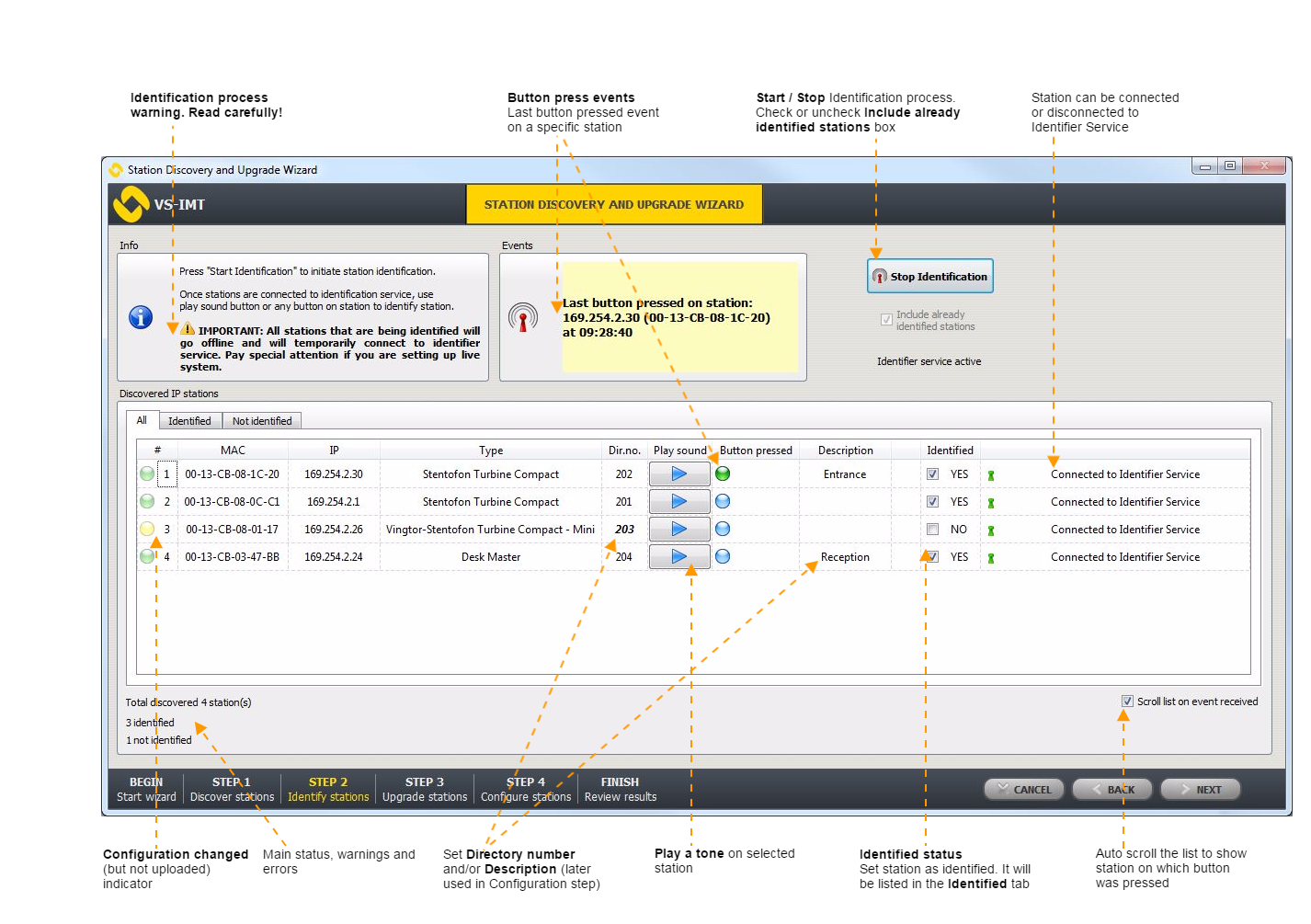Click green button-pressed indicator for Entrance station
Viewport: 1311px width, 924px height.
tap(723, 474)
